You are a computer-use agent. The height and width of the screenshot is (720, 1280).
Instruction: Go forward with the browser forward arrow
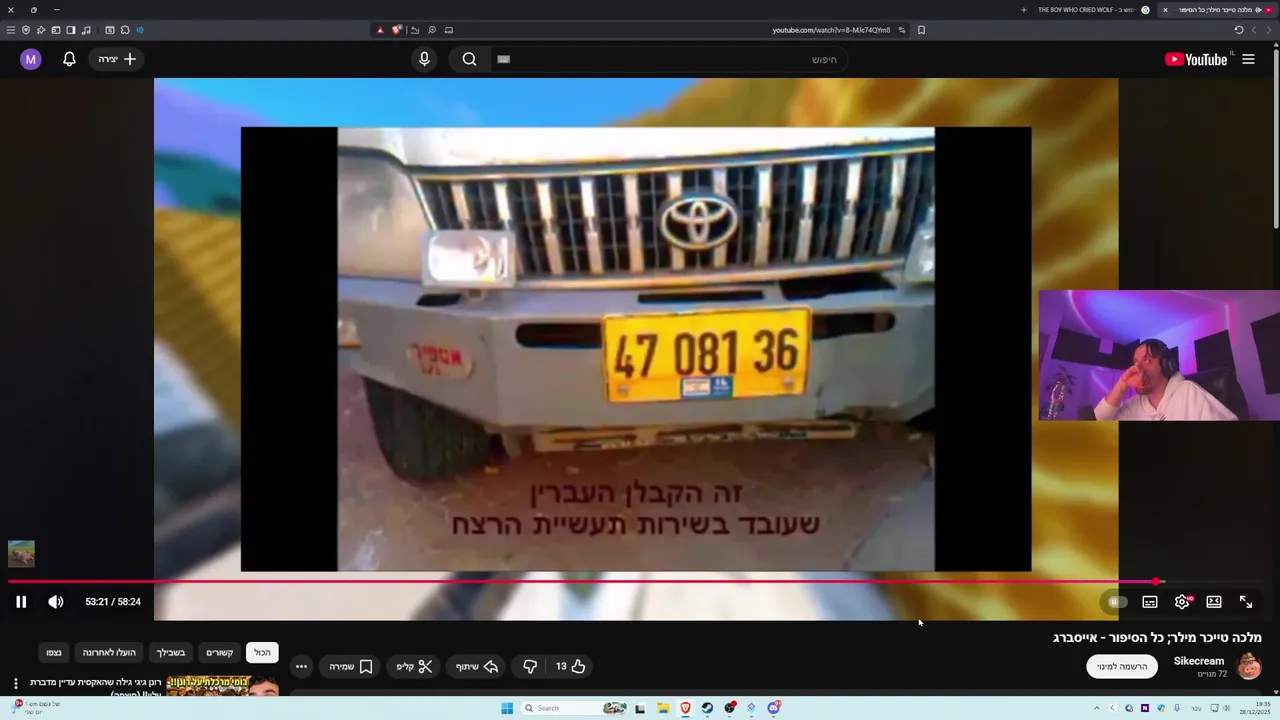click(x=1254, y=30)
